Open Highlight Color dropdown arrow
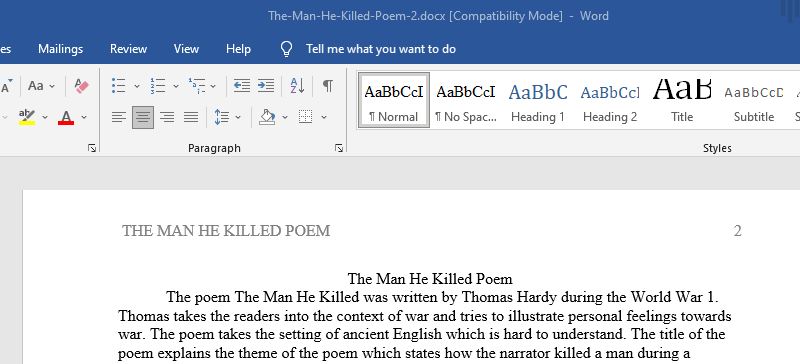 coord(45,118)
